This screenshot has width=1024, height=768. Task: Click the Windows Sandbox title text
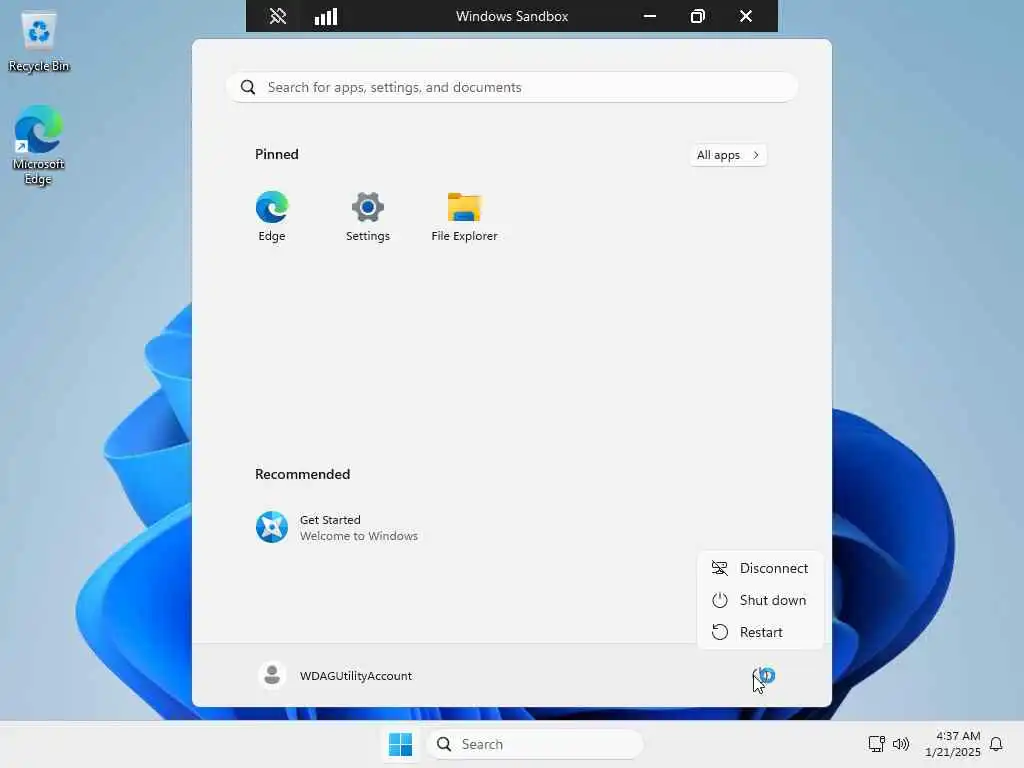[x=512, y=16]
